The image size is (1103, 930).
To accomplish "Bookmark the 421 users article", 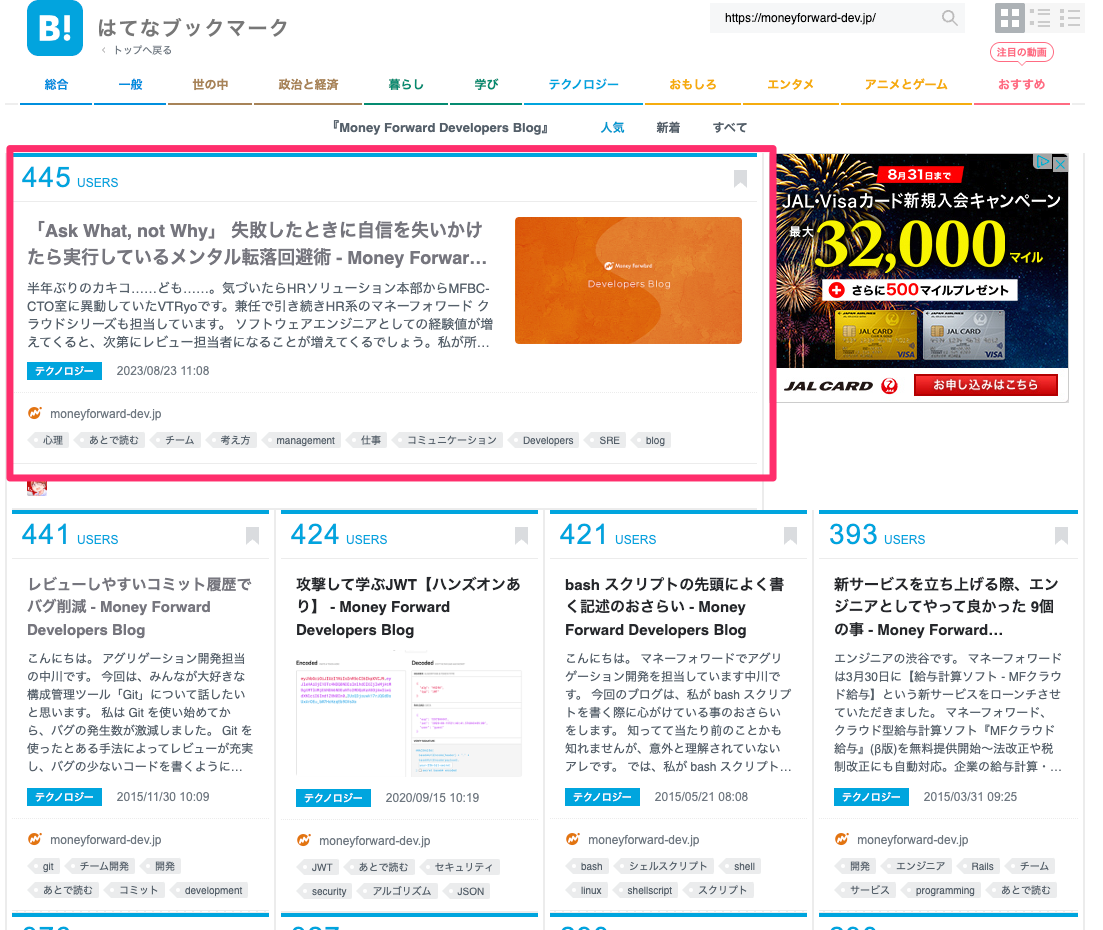I will [x=791, y=536].
